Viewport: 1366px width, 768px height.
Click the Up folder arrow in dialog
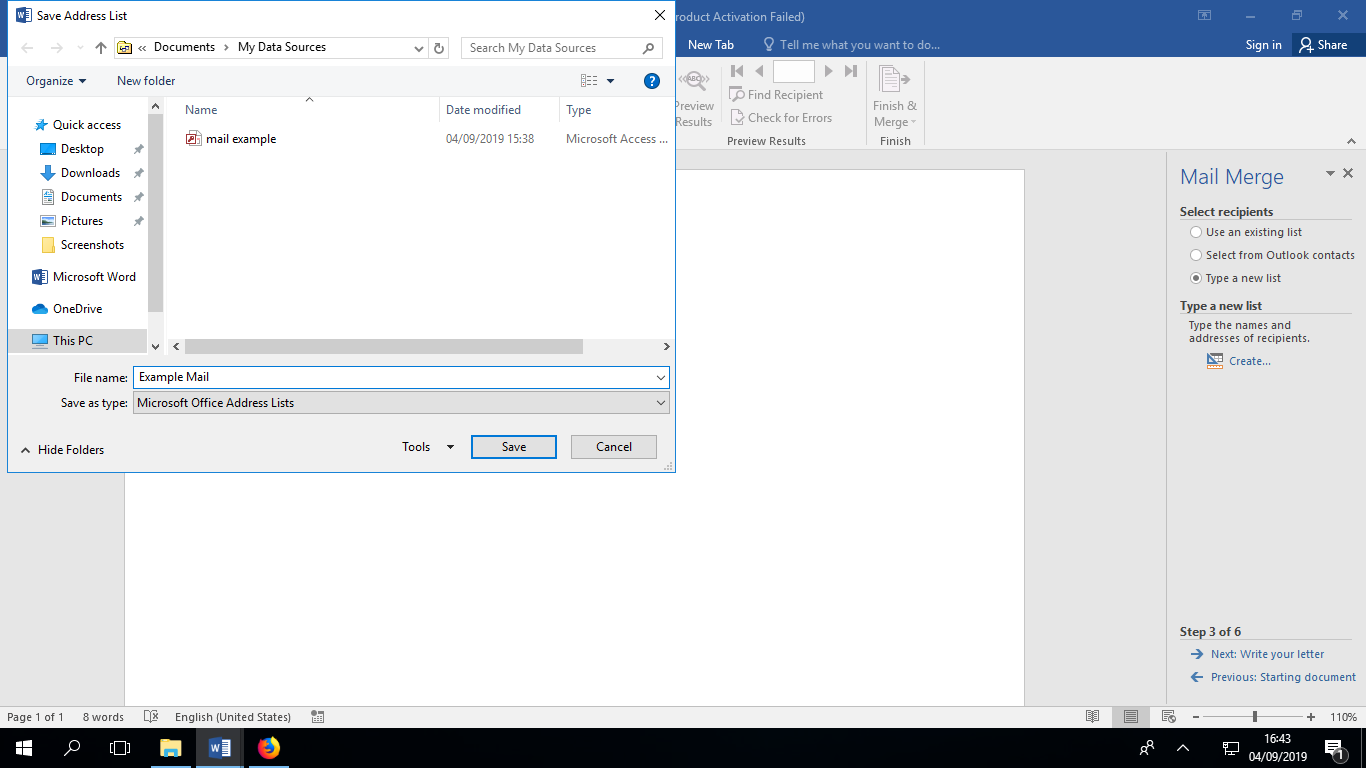point(100,48)
